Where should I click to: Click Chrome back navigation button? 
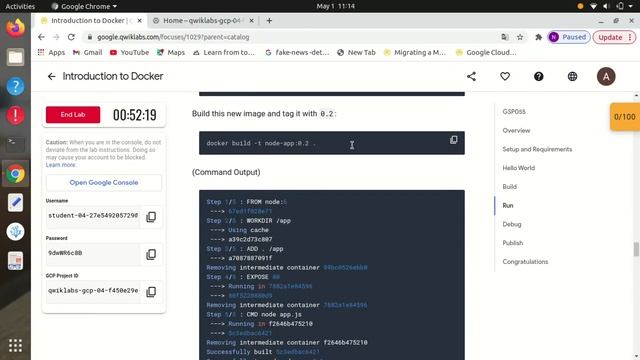click(x=41, y=37)
